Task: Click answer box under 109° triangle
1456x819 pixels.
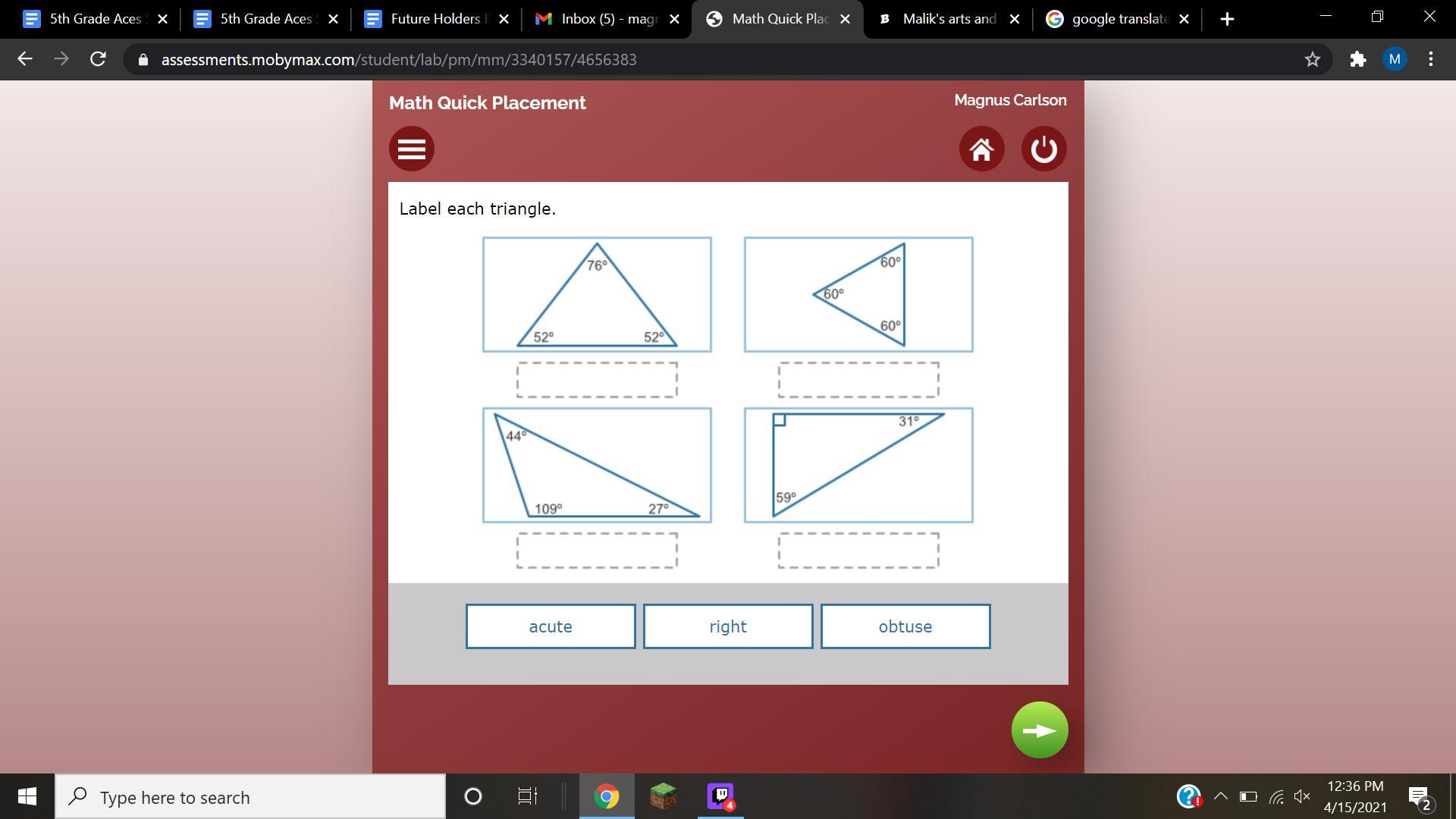Action: click(597, 550)
